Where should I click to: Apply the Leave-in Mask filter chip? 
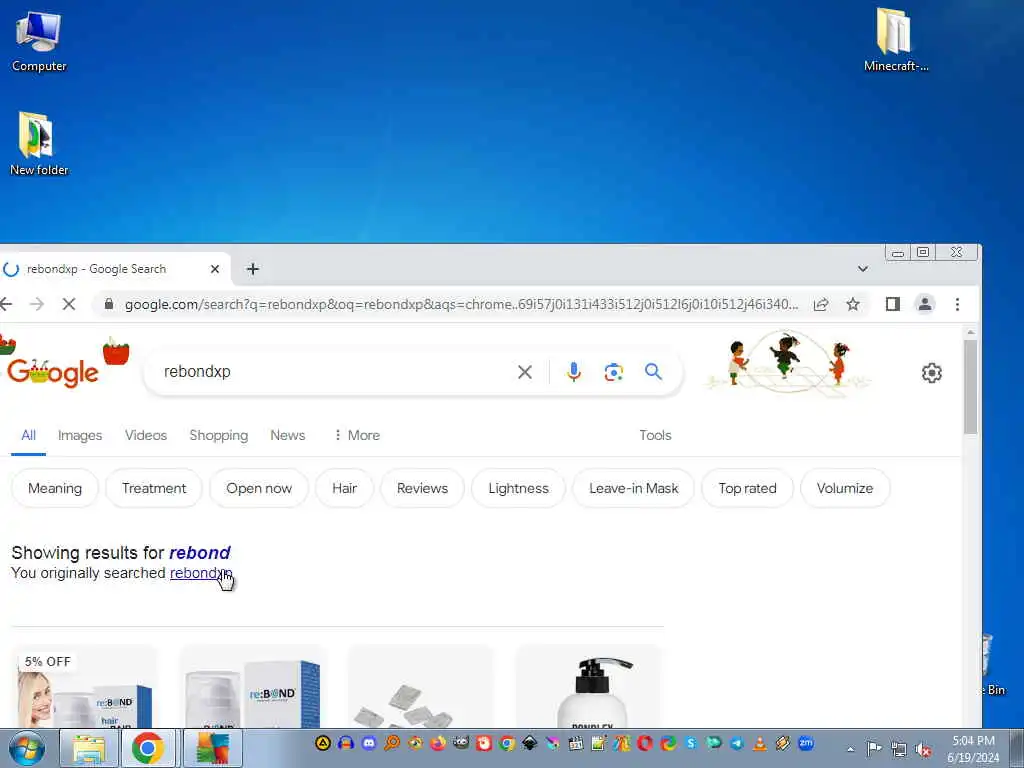coord(633,488)
